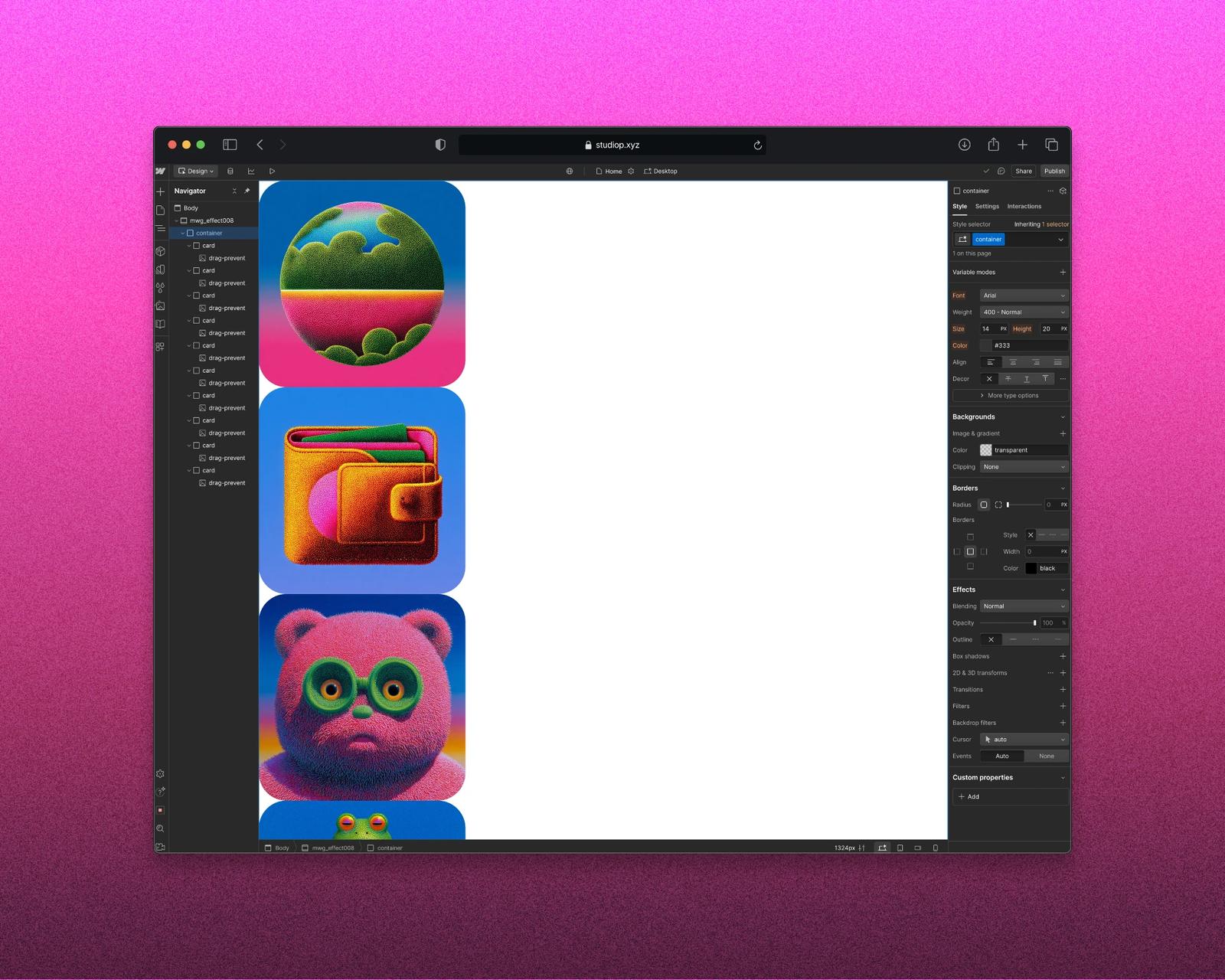
Task: Open the Clipping dropdown
Action: [1024, 467]
